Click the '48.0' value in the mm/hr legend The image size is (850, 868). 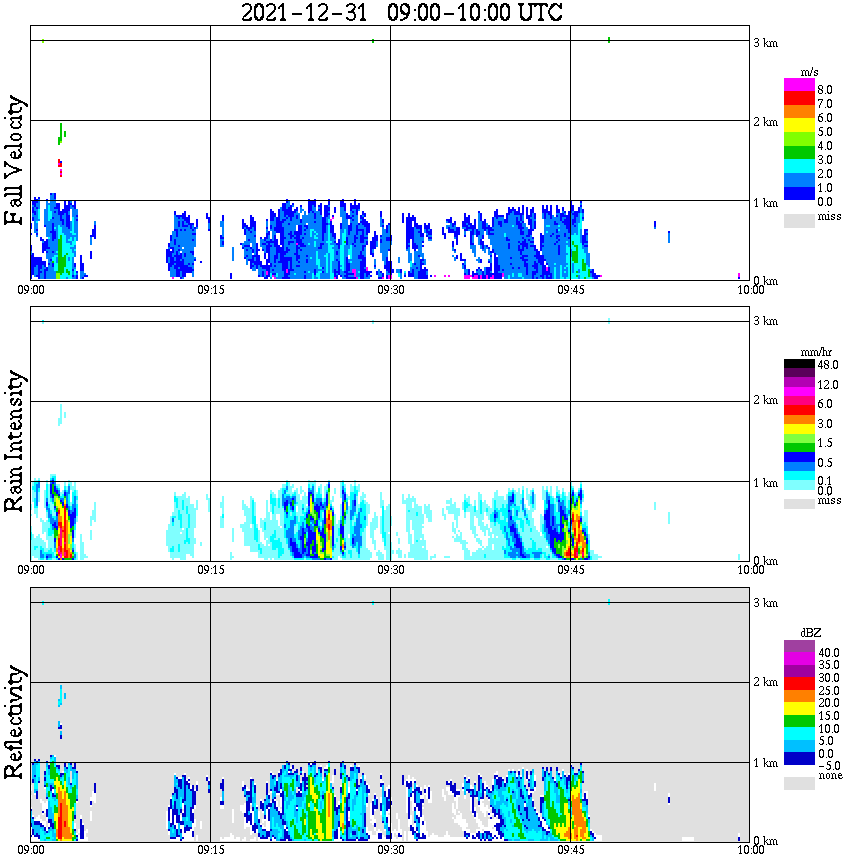coord(828,365)
